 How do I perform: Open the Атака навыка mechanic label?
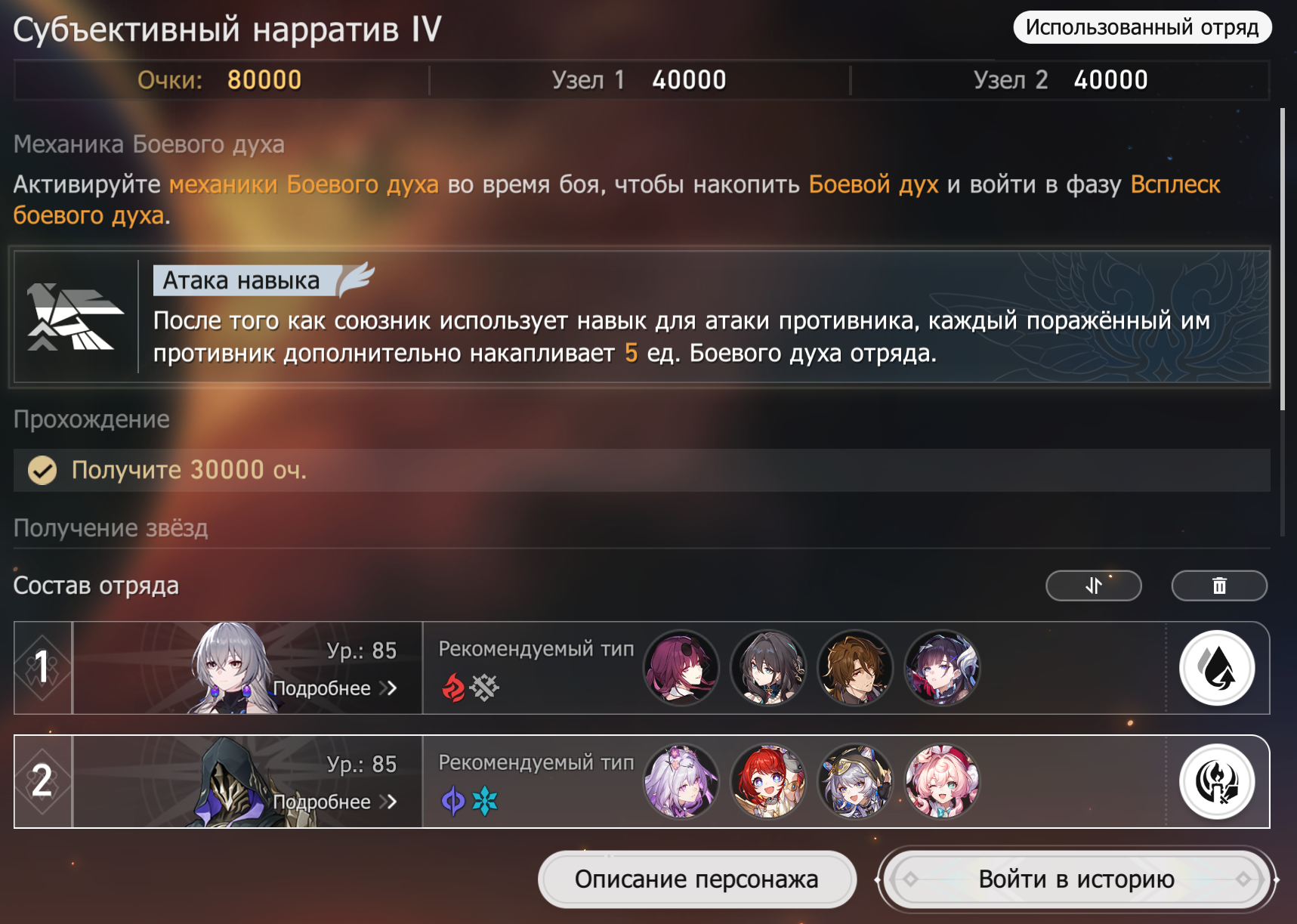point(242,280)
